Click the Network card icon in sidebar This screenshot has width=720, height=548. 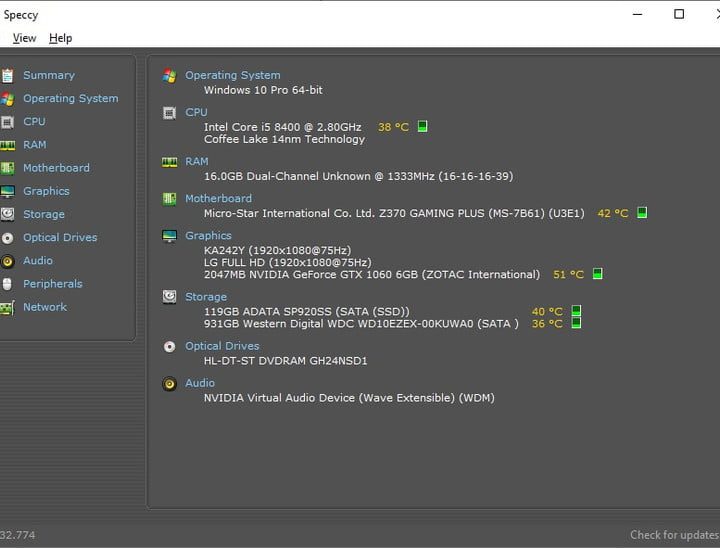pyautogui.click(x=7, y=307)
